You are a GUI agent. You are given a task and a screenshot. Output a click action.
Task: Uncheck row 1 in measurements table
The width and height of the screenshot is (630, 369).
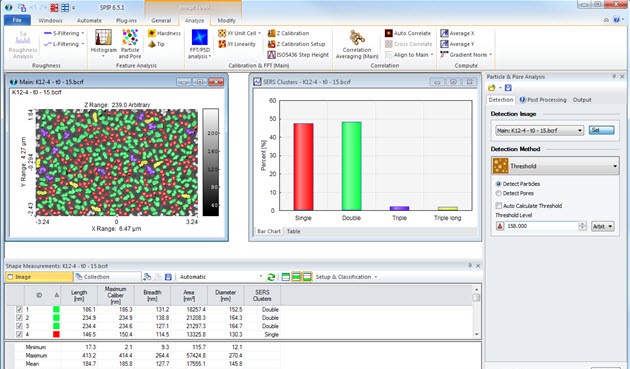(19, 310)
